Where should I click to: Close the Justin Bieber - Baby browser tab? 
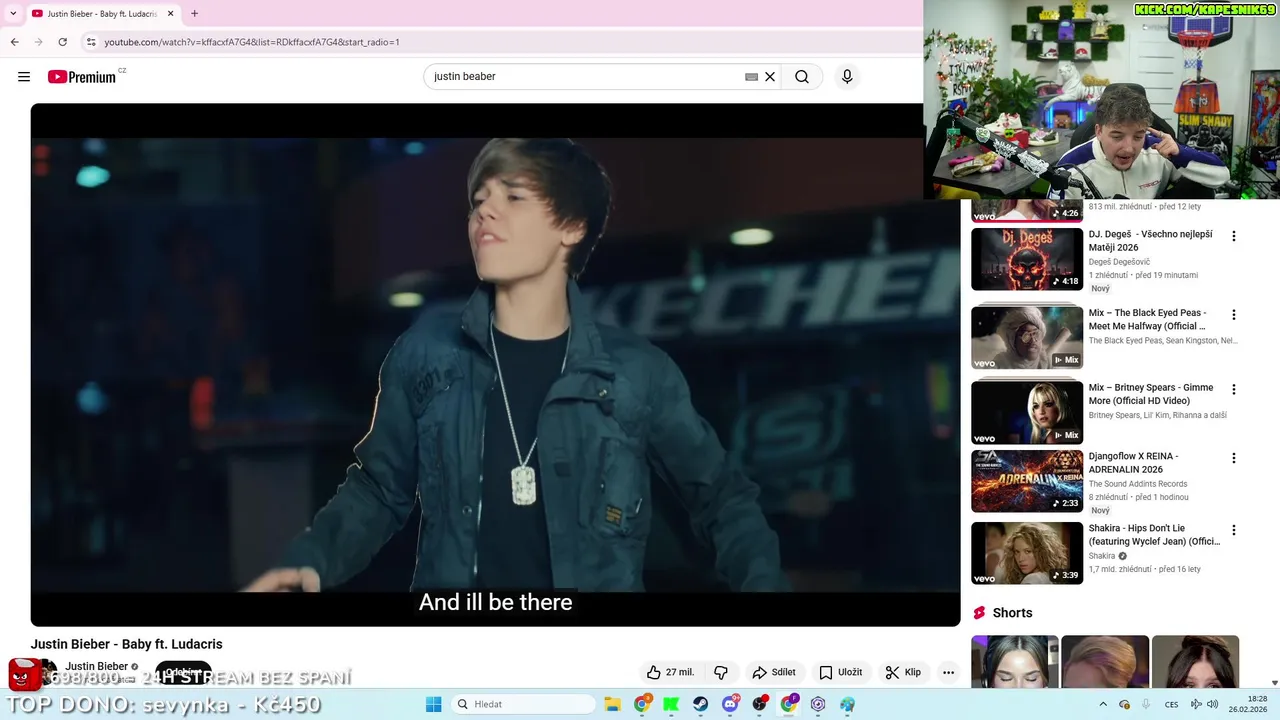170,14
